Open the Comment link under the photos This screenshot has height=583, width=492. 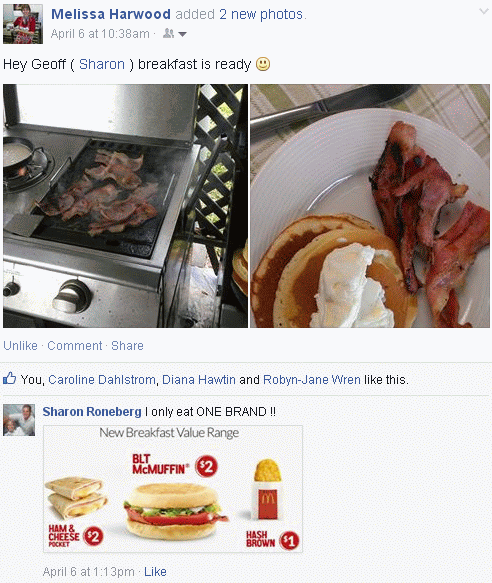point(74,345)
